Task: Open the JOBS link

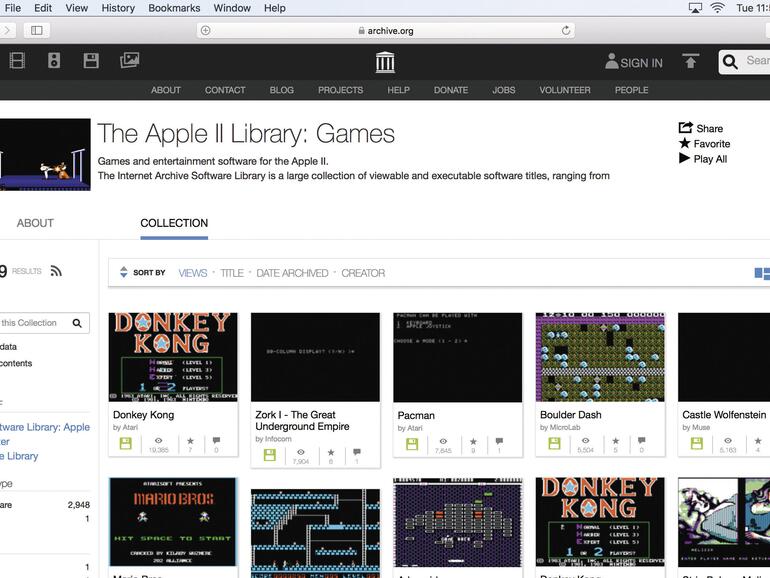Action: tap(504, 90)
